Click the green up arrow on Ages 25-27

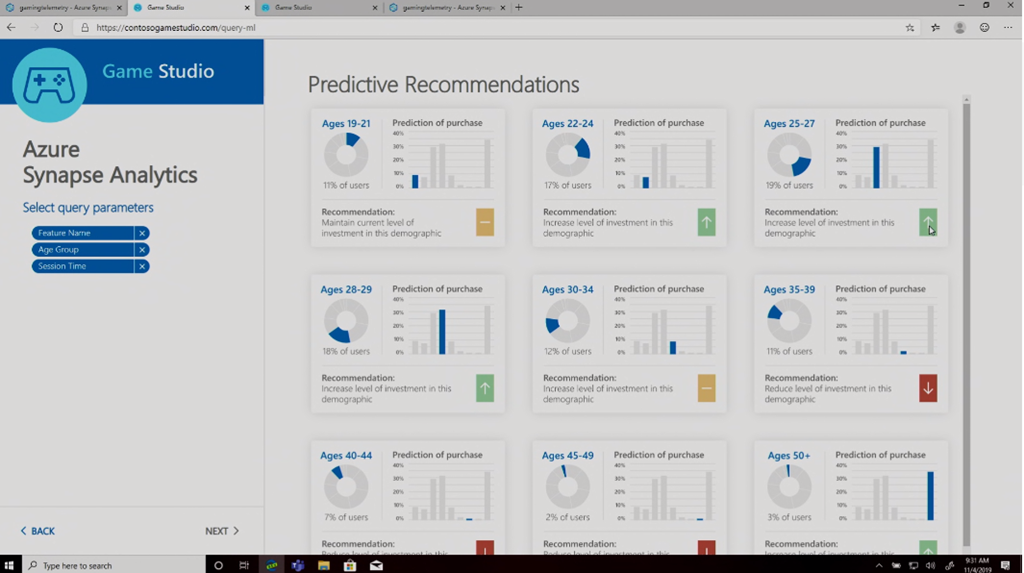pos(927,222)
